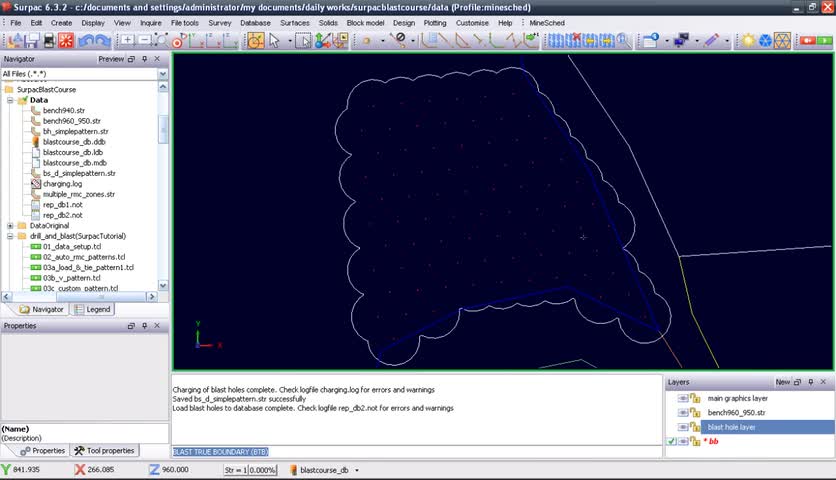Open the MineSched menu

[x=546, y=23]
